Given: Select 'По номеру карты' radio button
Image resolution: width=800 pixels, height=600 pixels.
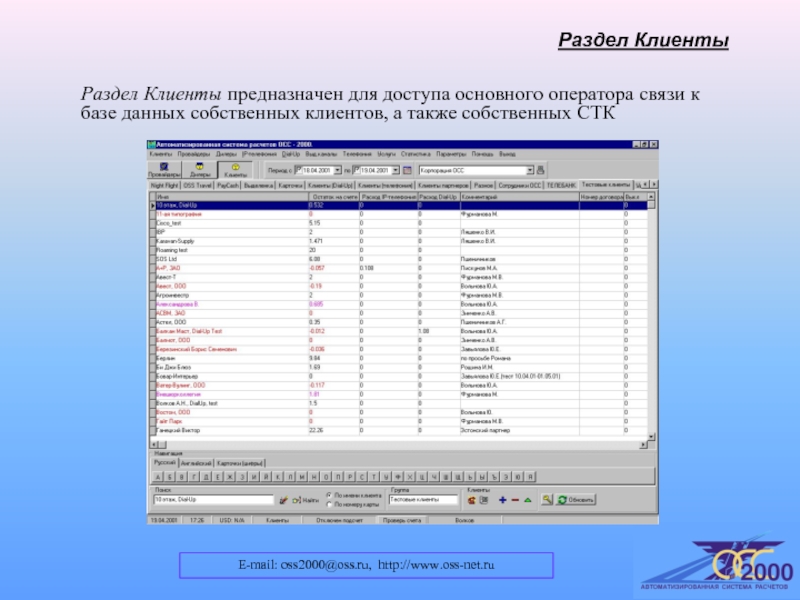Looking at the screenshot, I should point(331,504).
